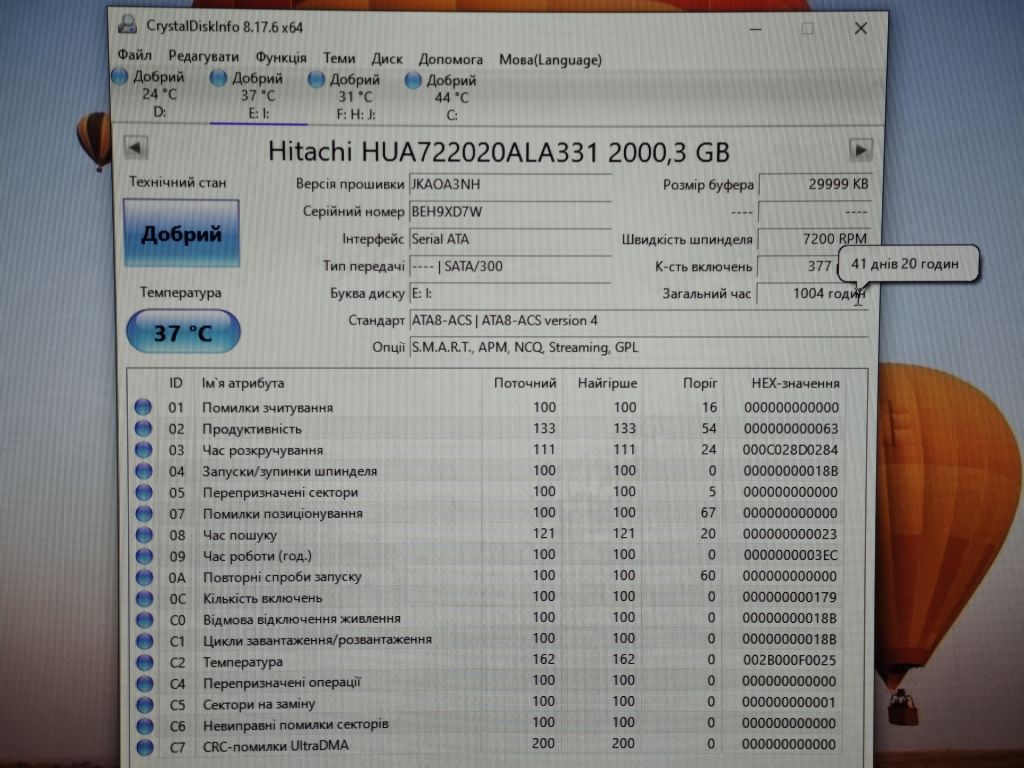
Task: Open the Редагувати menu
Action: point(203,56)
